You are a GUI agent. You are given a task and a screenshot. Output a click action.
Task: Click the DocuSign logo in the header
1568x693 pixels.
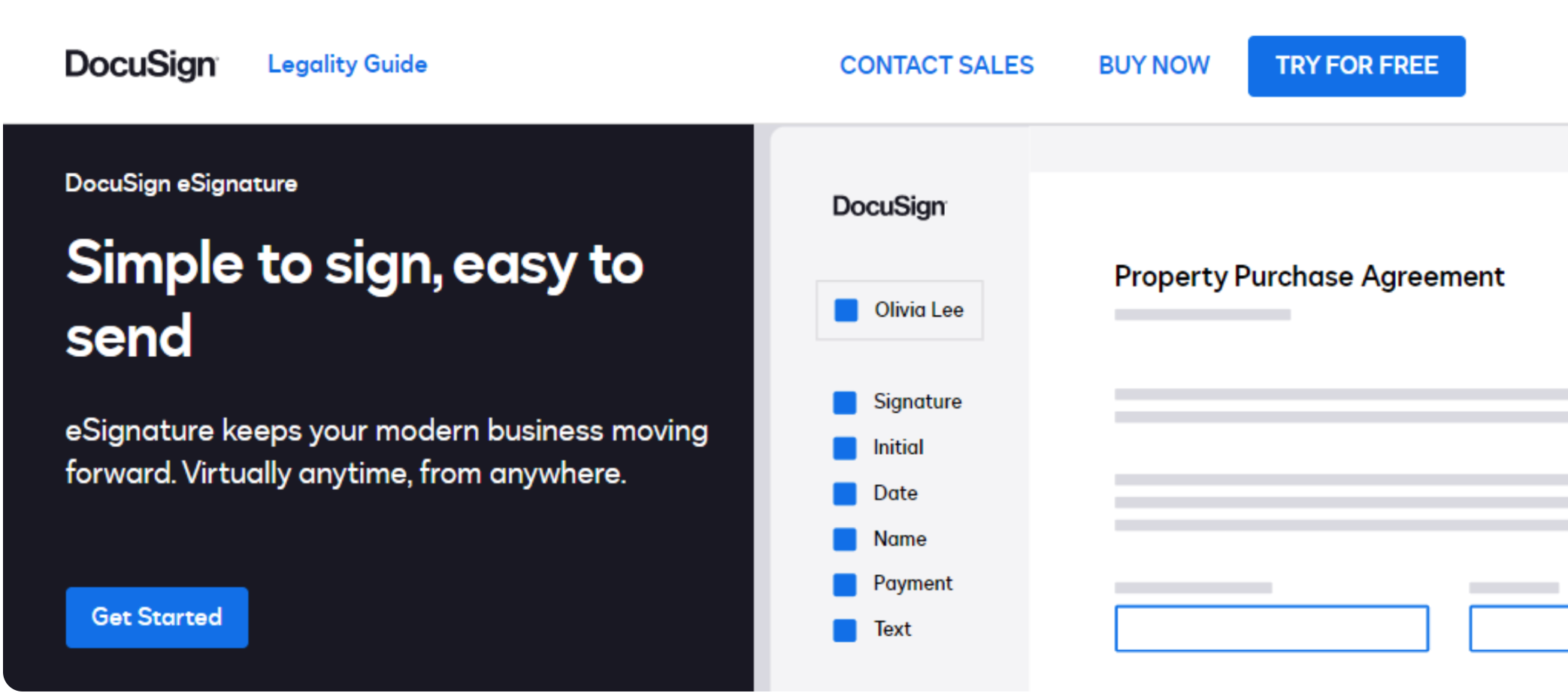click(x=142, y=65)
